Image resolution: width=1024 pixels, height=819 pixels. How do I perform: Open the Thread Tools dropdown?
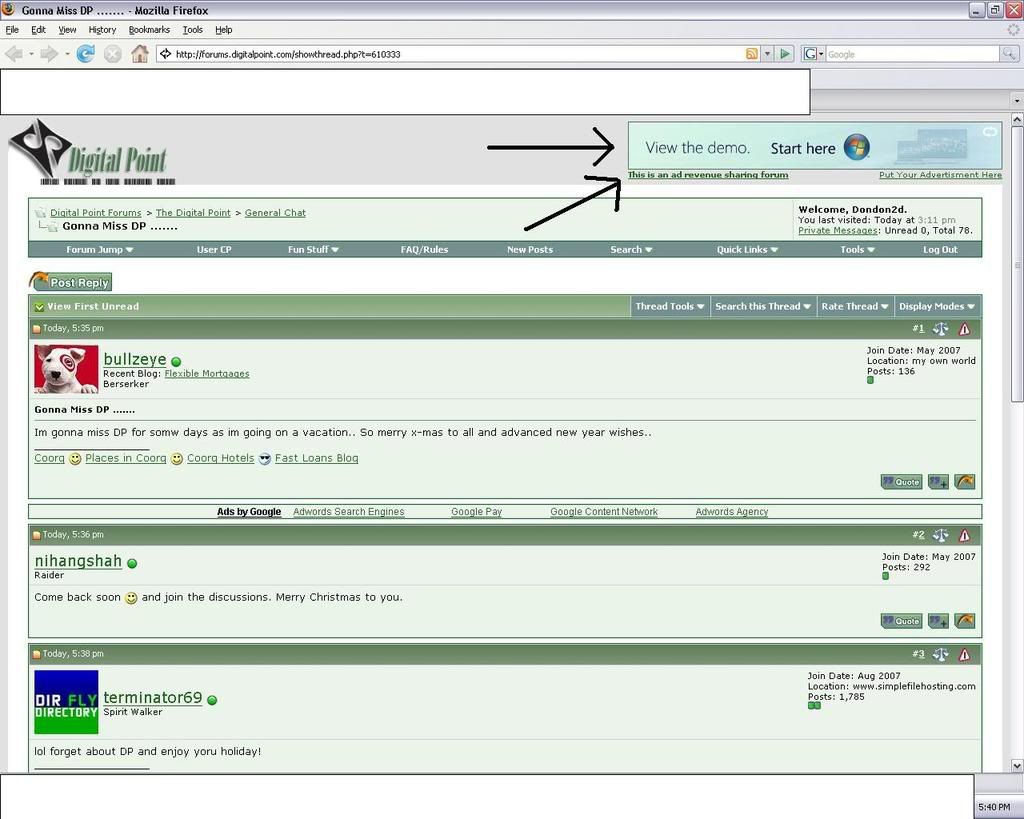tap(669, 307)
